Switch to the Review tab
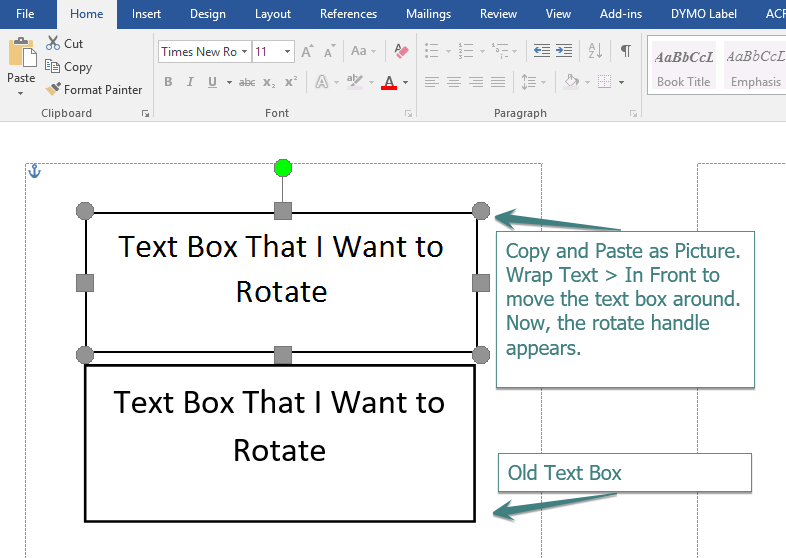 498,14
